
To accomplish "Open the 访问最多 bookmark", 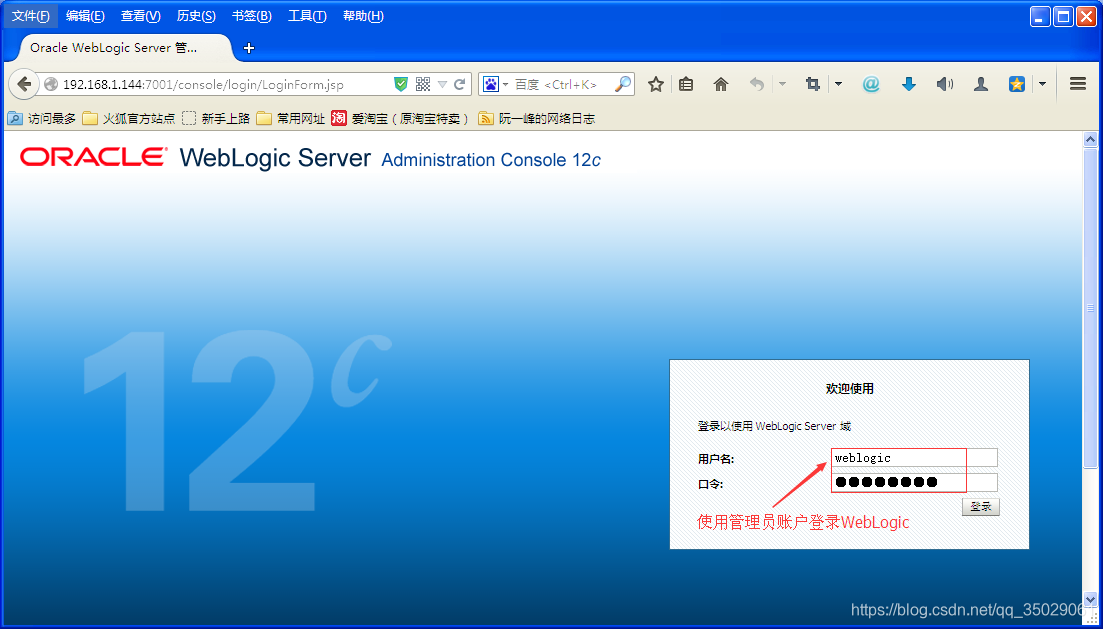I will [x=42, y=118].
